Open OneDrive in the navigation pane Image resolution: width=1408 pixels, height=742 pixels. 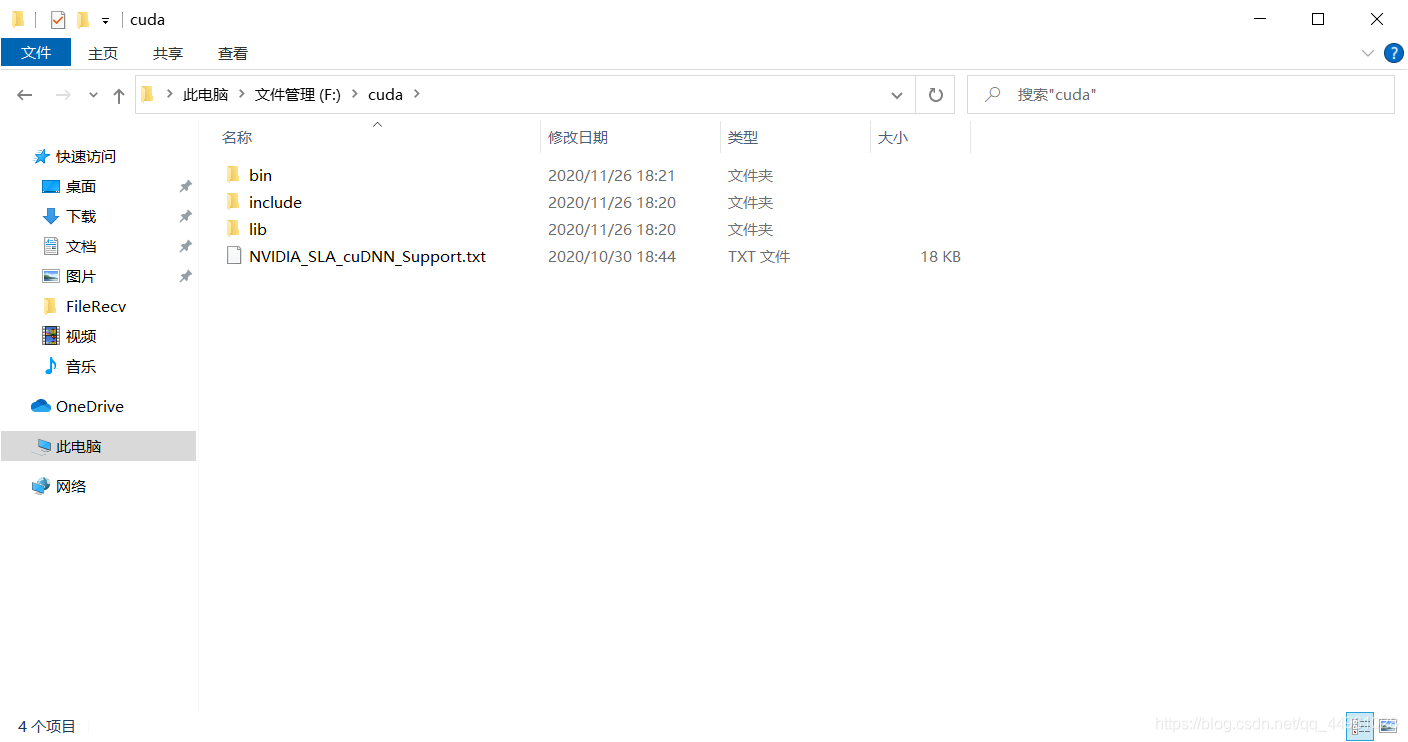(89, 406)
